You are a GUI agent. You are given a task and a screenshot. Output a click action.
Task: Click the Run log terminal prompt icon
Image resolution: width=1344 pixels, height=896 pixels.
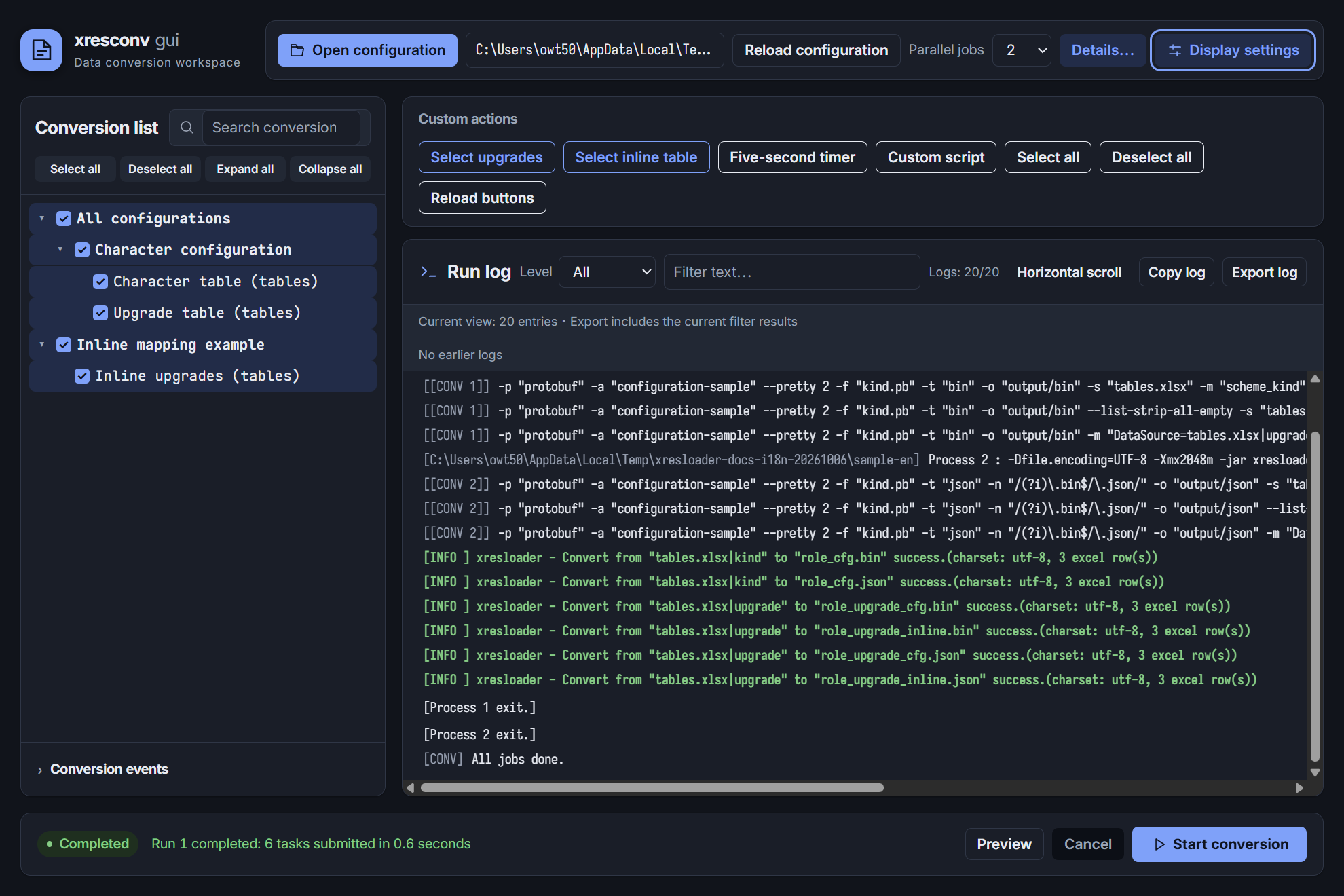(x=428, y=272)
